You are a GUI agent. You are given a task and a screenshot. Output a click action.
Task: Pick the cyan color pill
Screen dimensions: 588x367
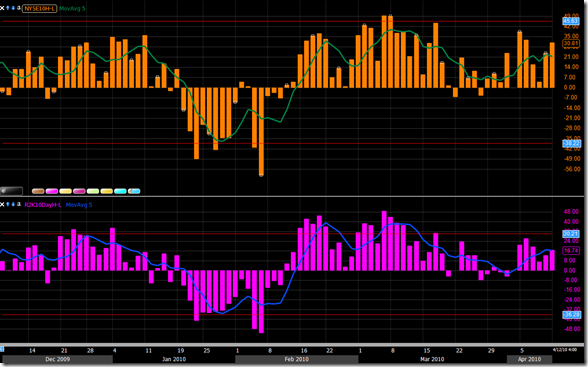(120, 191)
